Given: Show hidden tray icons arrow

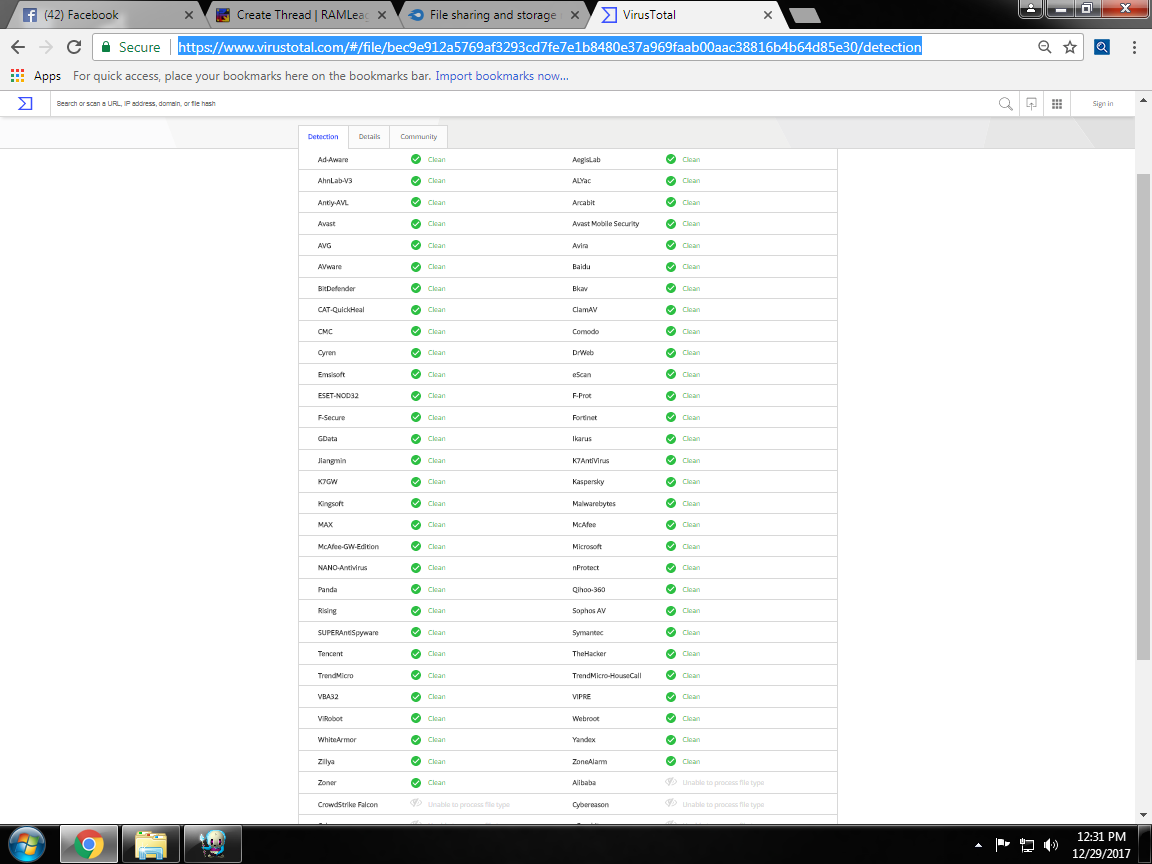Looking at the screenshot, I should [x=978, y=845].
